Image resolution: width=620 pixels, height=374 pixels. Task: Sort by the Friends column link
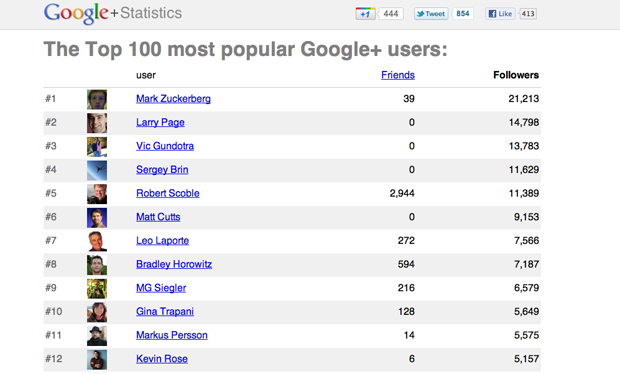click(398, 75)
